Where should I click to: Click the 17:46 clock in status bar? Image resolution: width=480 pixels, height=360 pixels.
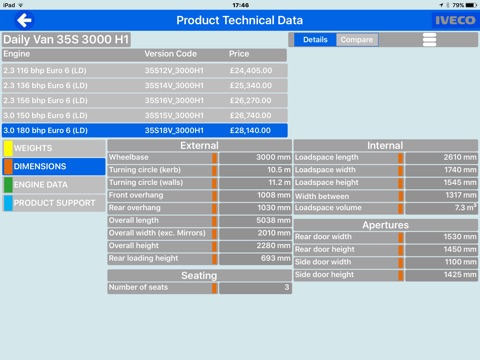tap(240, 5)
